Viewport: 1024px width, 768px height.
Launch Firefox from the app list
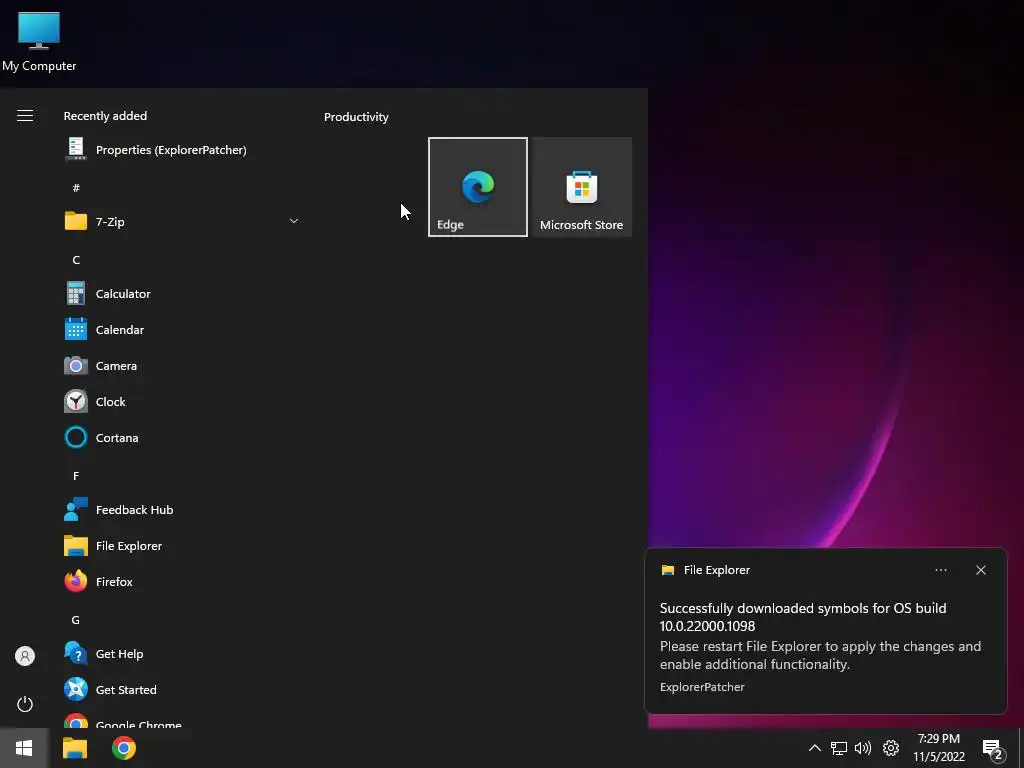point(182,582)
